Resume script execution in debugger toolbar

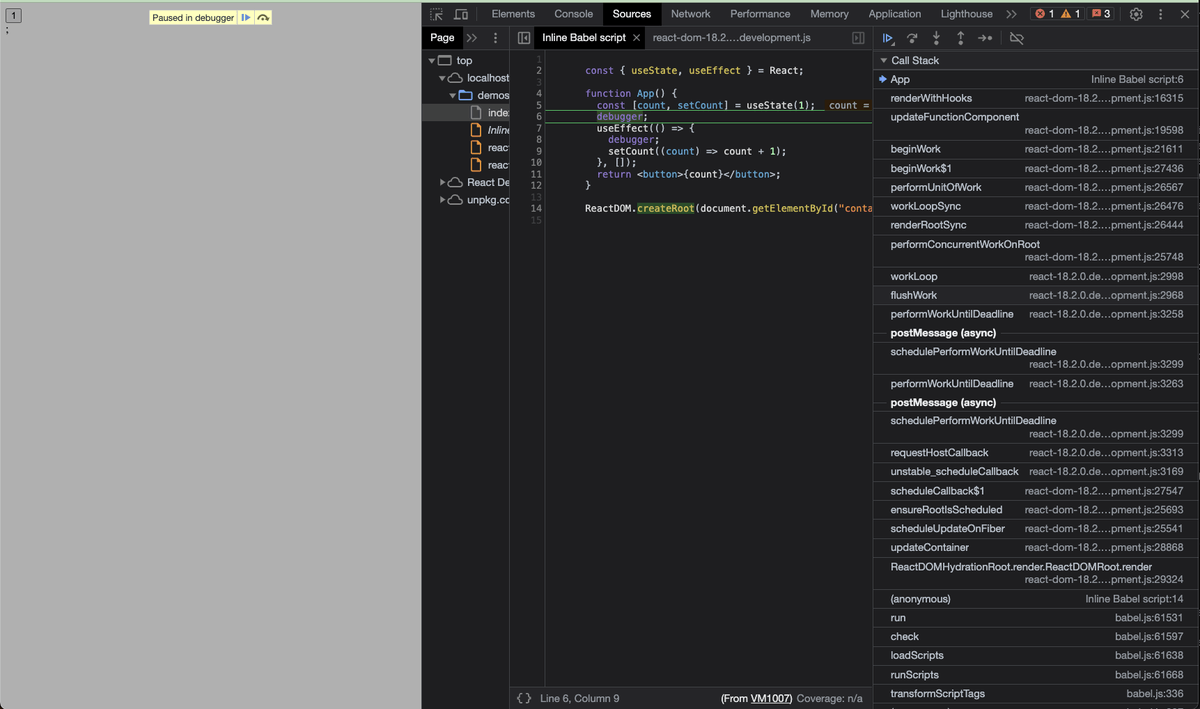point(887,38)
